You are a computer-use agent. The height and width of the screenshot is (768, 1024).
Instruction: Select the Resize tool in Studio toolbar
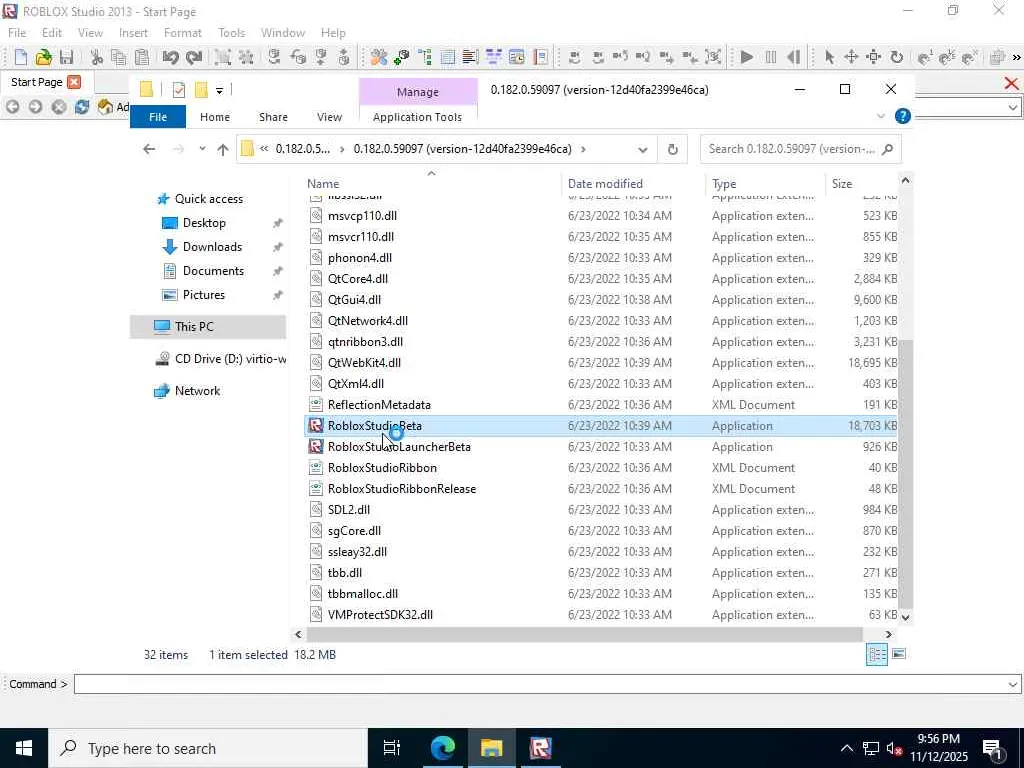(x=874, y=57)
